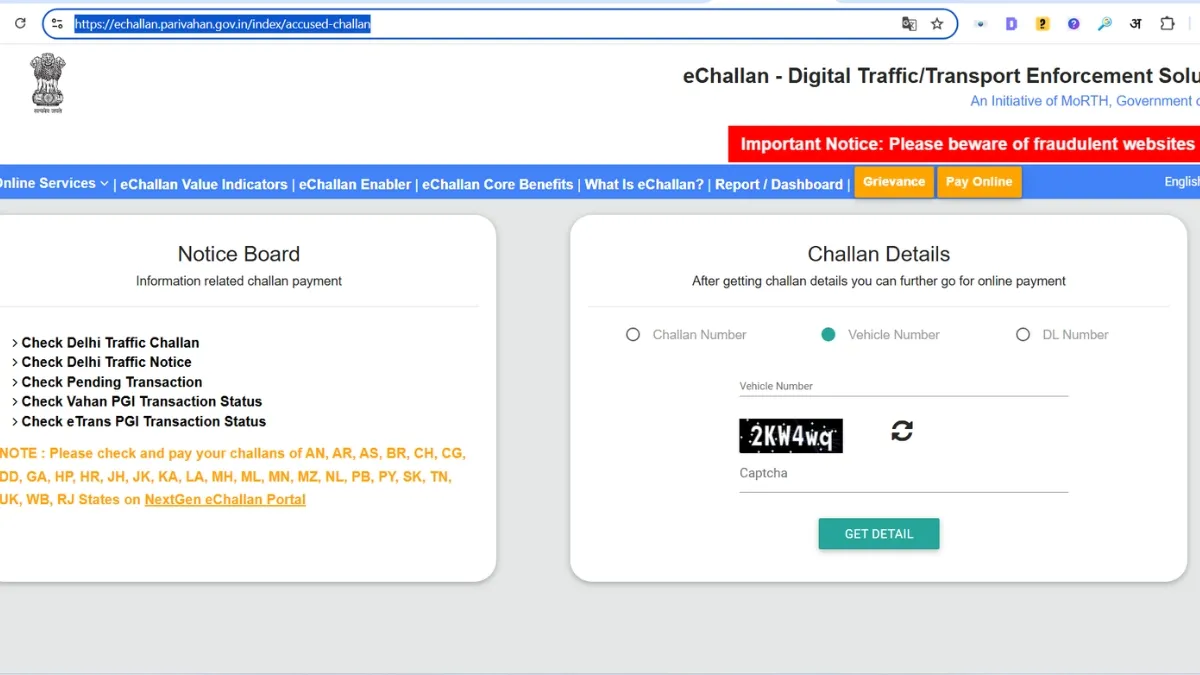Viewport: 1200px width, 675px height.
Task: Open the yellow question-mark extension
Action: [1042, 24]
